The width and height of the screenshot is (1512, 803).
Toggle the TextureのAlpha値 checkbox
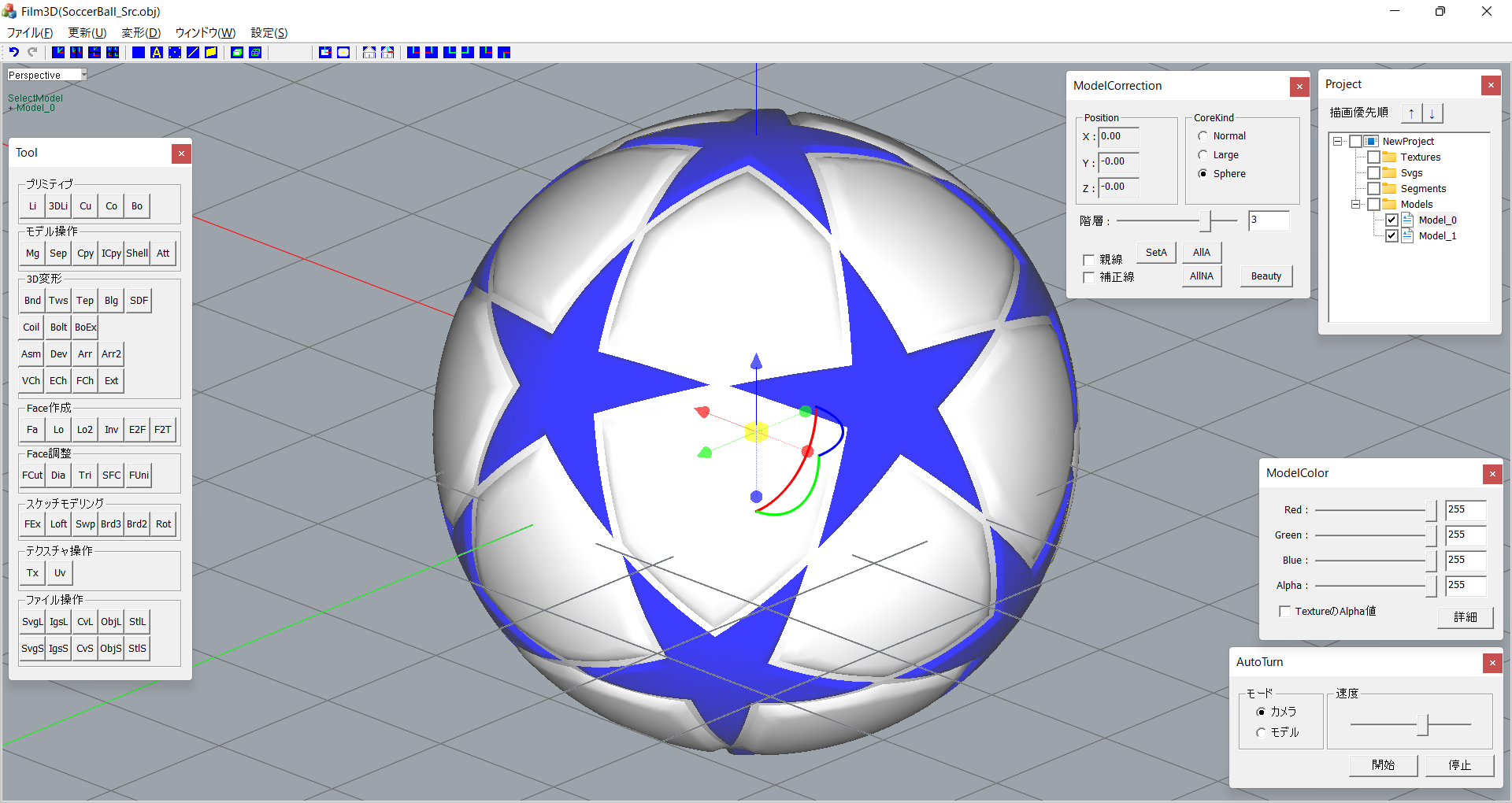coord(1285,612)
